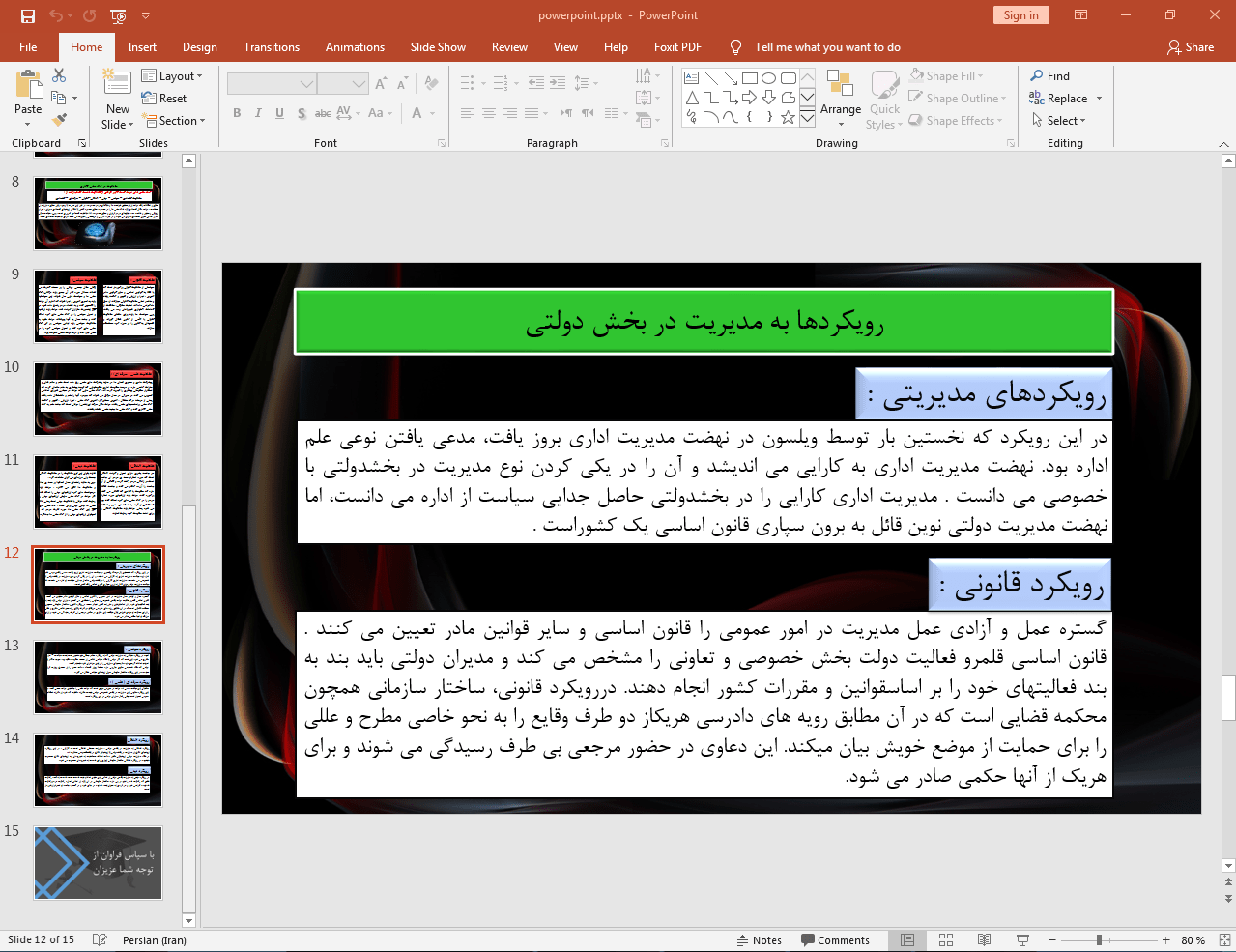Select the oval shape in gallery

coord(769,78)
